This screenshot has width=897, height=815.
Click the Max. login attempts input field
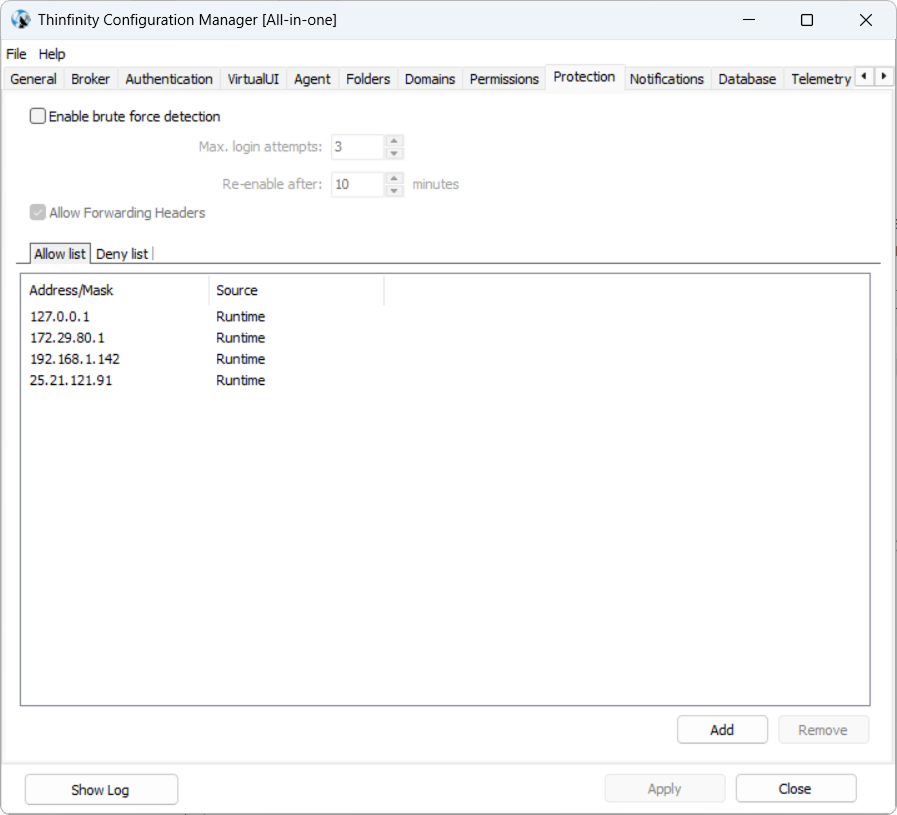[x=358, y=147]
